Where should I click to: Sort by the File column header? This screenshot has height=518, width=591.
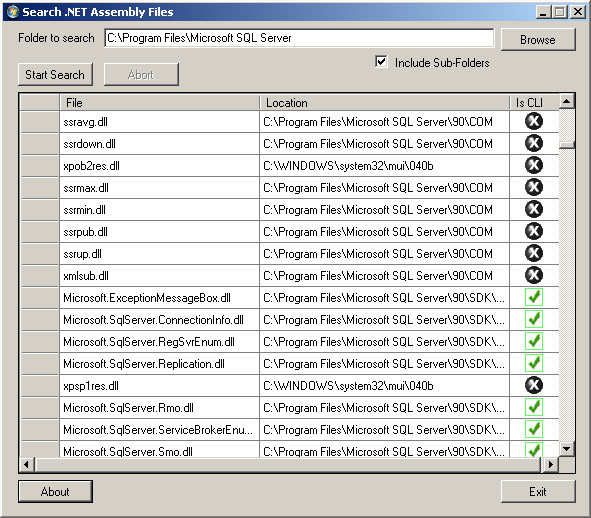pyautogui.click(x=159, y=103)
